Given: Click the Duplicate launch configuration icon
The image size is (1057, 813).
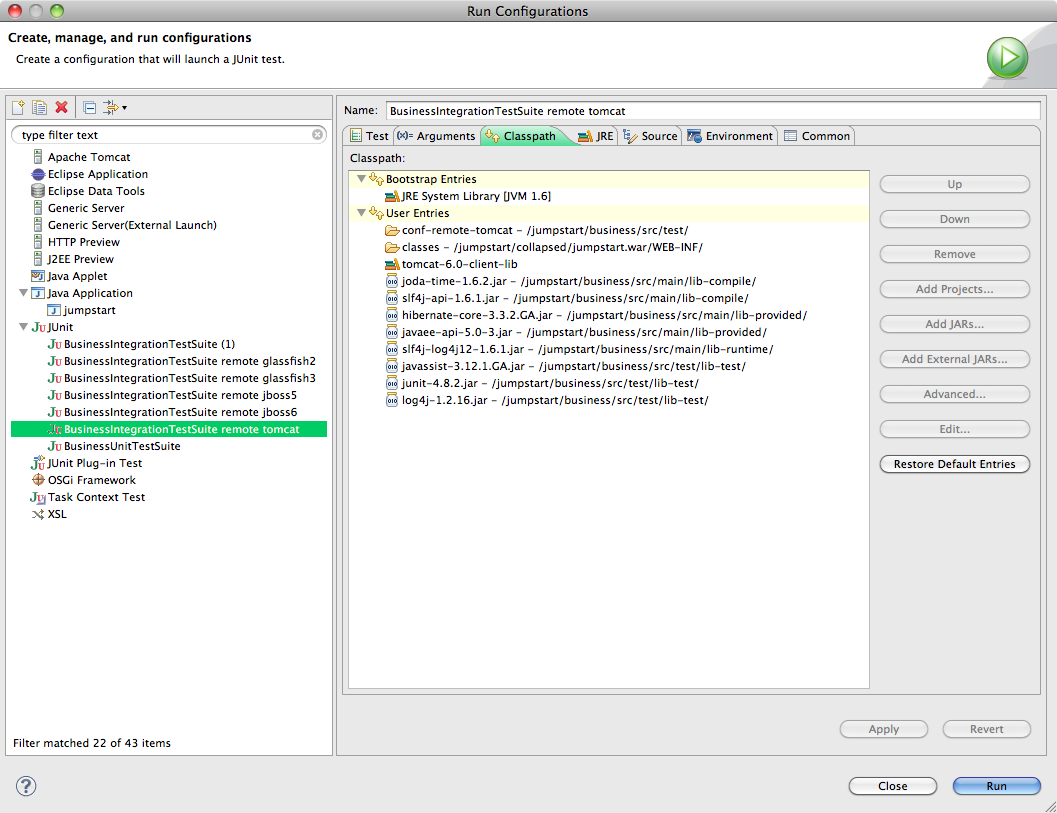Looking at the screenshot, I should (x=40, y=107).
